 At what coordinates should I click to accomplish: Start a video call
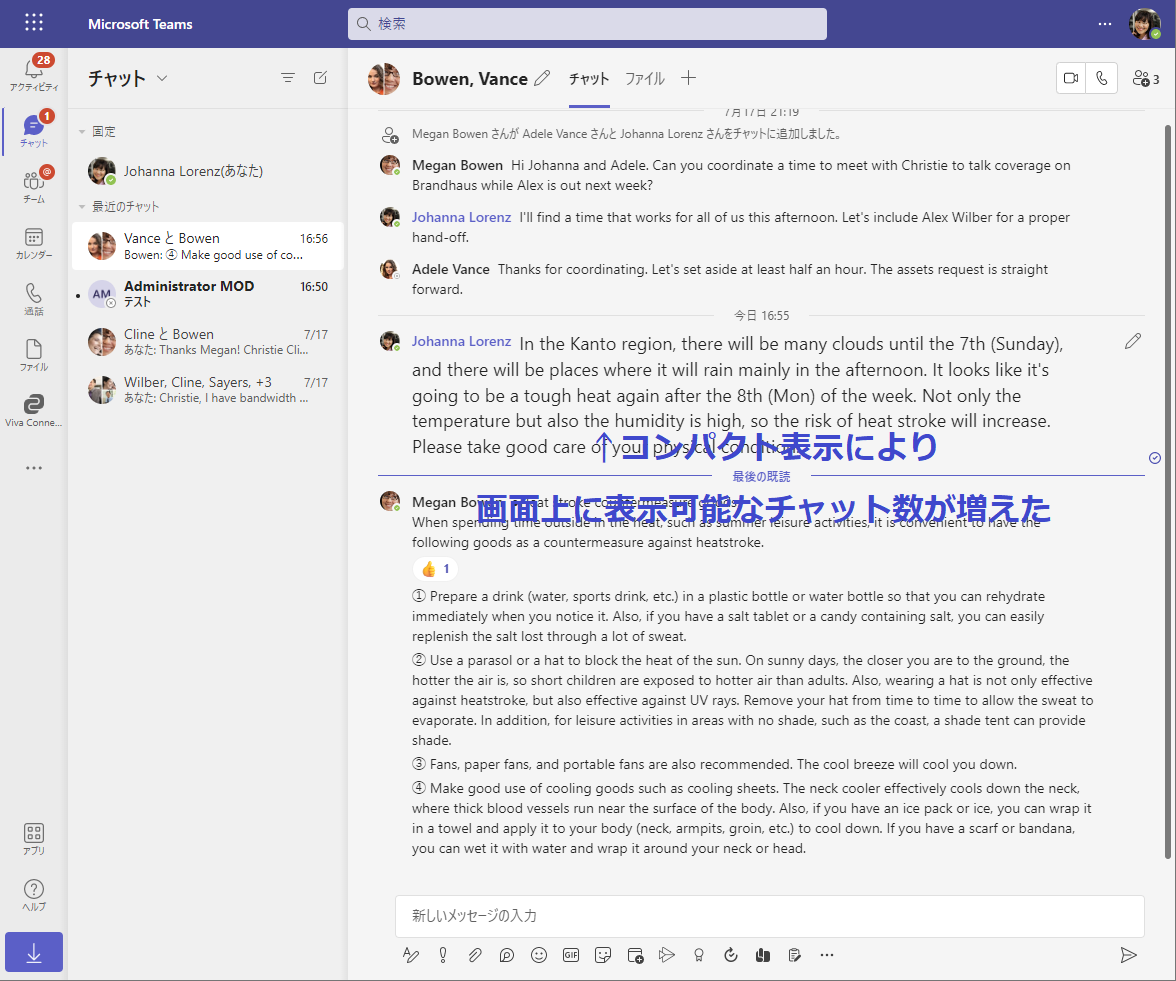1071,78
